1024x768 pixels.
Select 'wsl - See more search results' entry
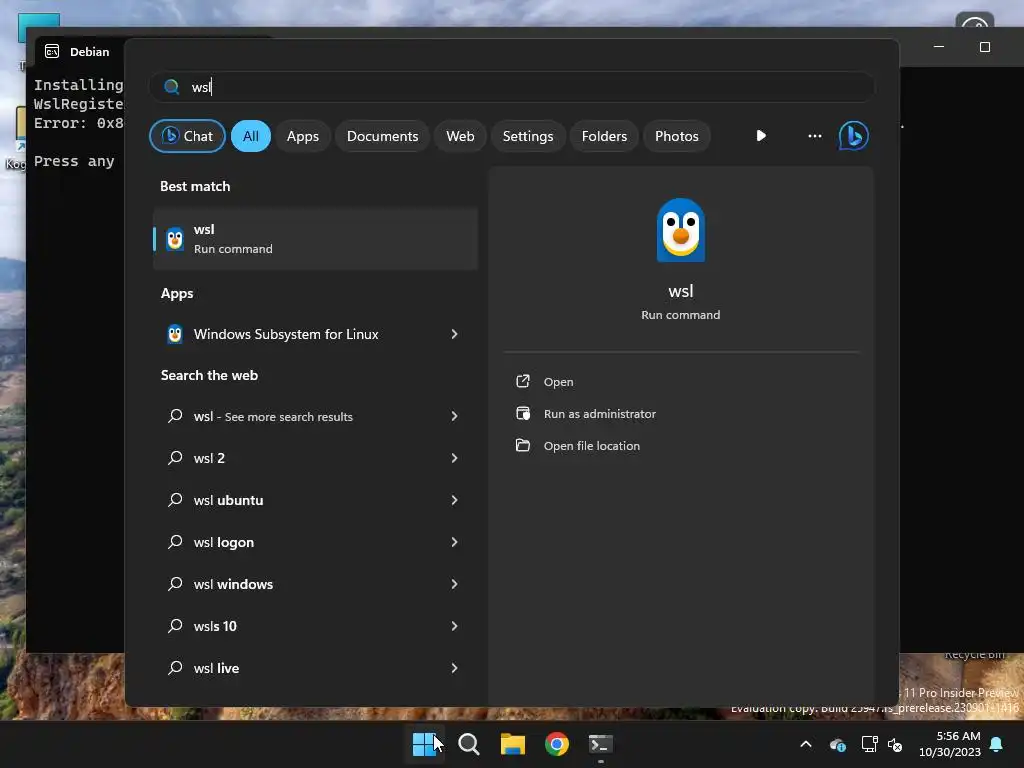click(x=315, y=416)
